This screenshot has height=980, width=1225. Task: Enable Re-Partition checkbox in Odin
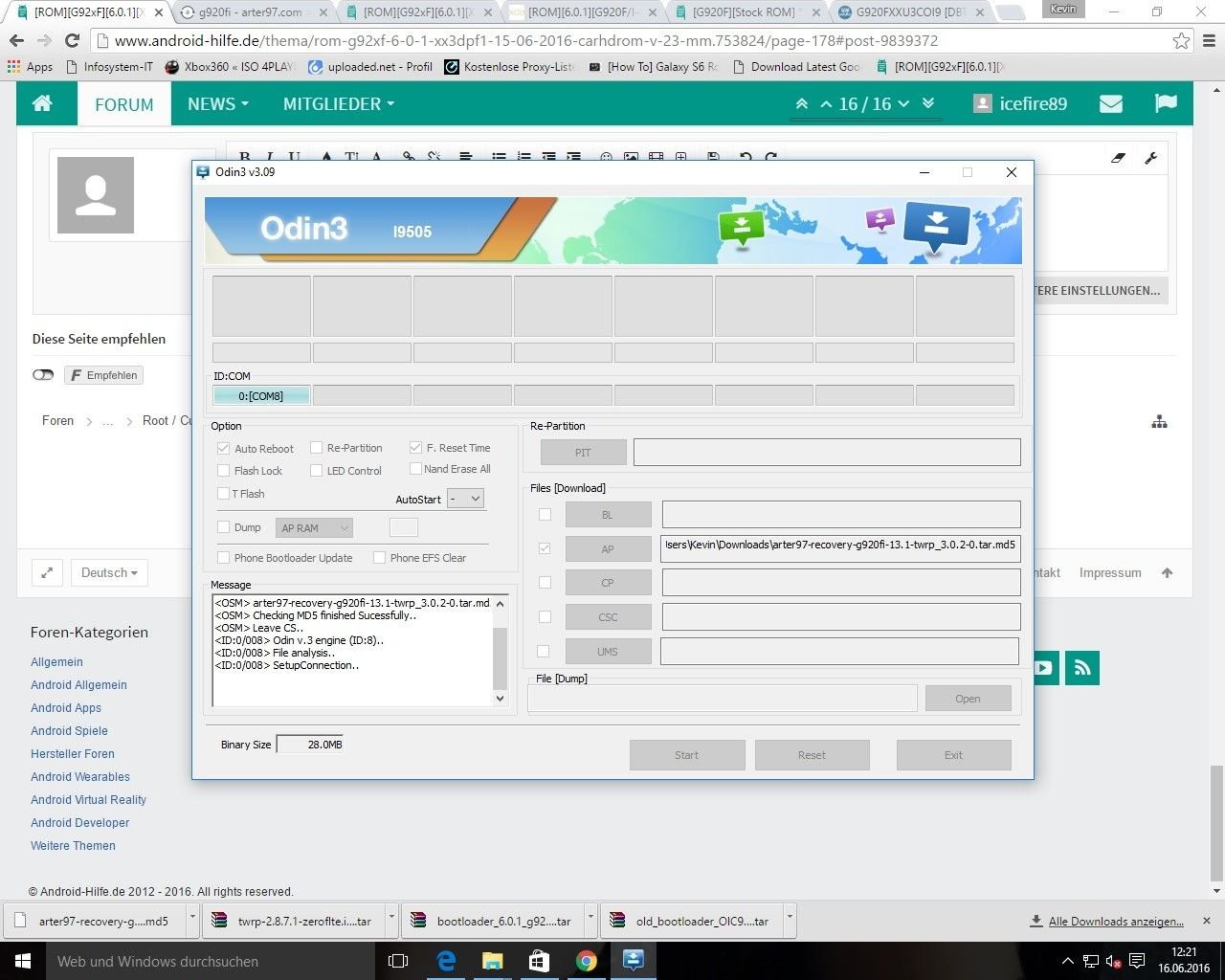click(x=317, y=448)
